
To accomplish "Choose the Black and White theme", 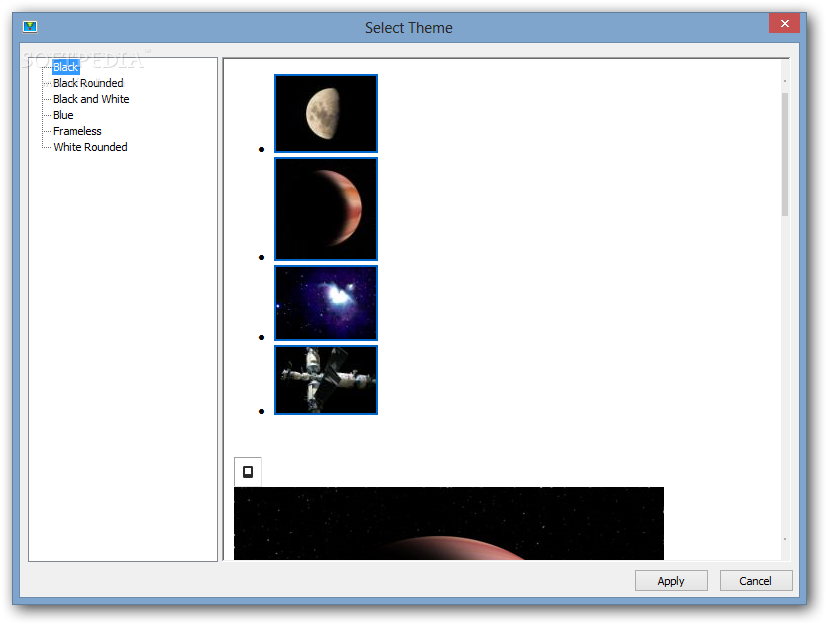I will coord(91,99).
